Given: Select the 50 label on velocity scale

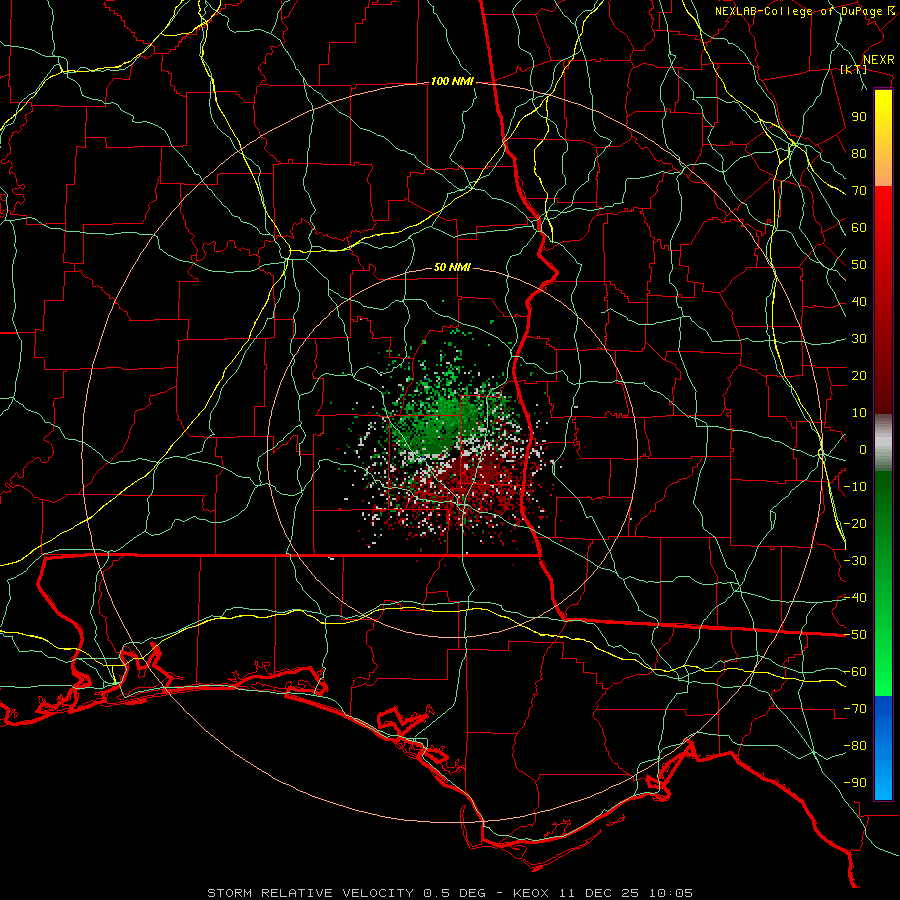Looking at the screenshot, I should (859, 265).
